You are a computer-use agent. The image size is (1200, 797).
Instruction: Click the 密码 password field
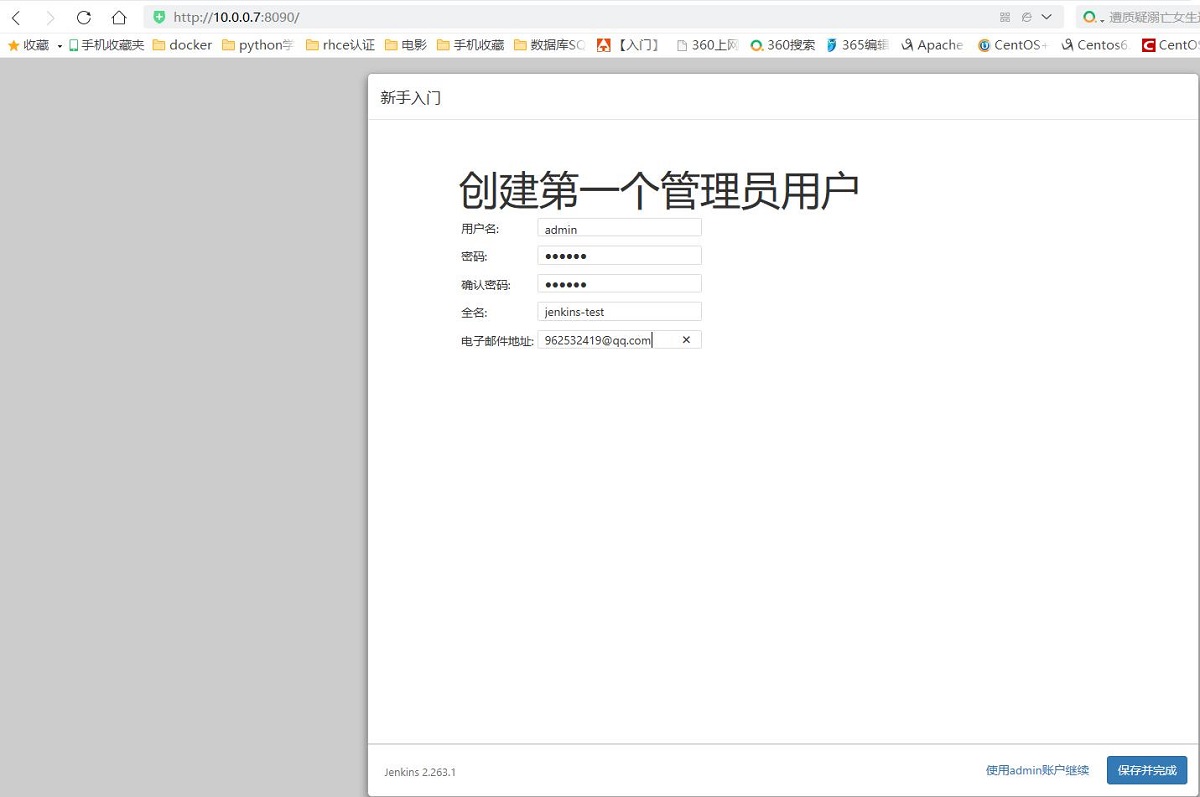pyautogui.click(x=619, y=256)
